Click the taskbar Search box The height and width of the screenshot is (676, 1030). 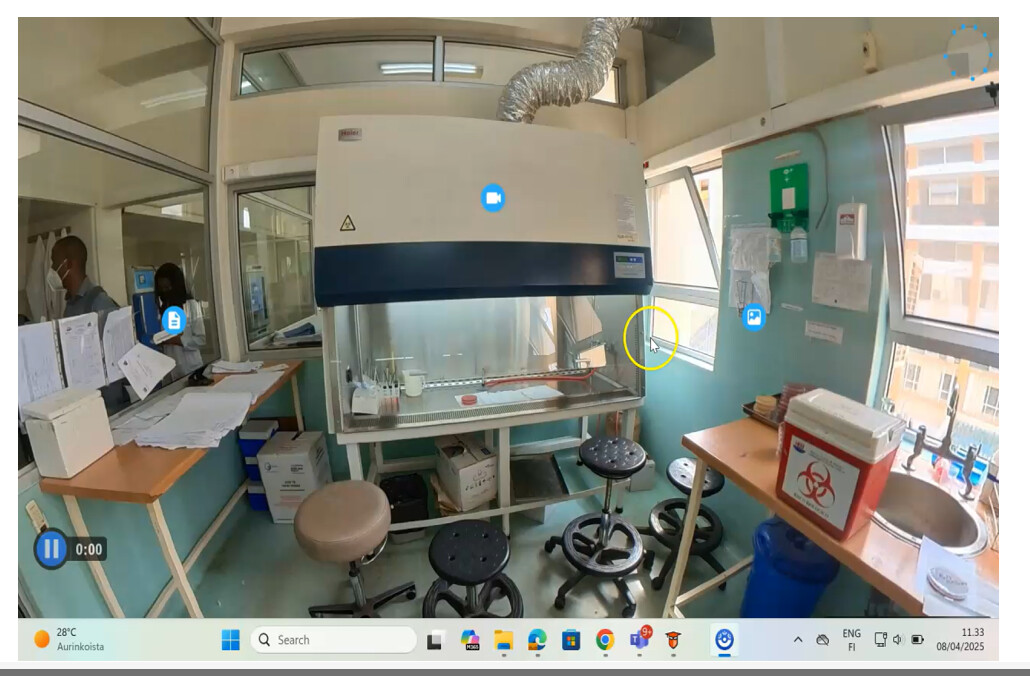333,640
